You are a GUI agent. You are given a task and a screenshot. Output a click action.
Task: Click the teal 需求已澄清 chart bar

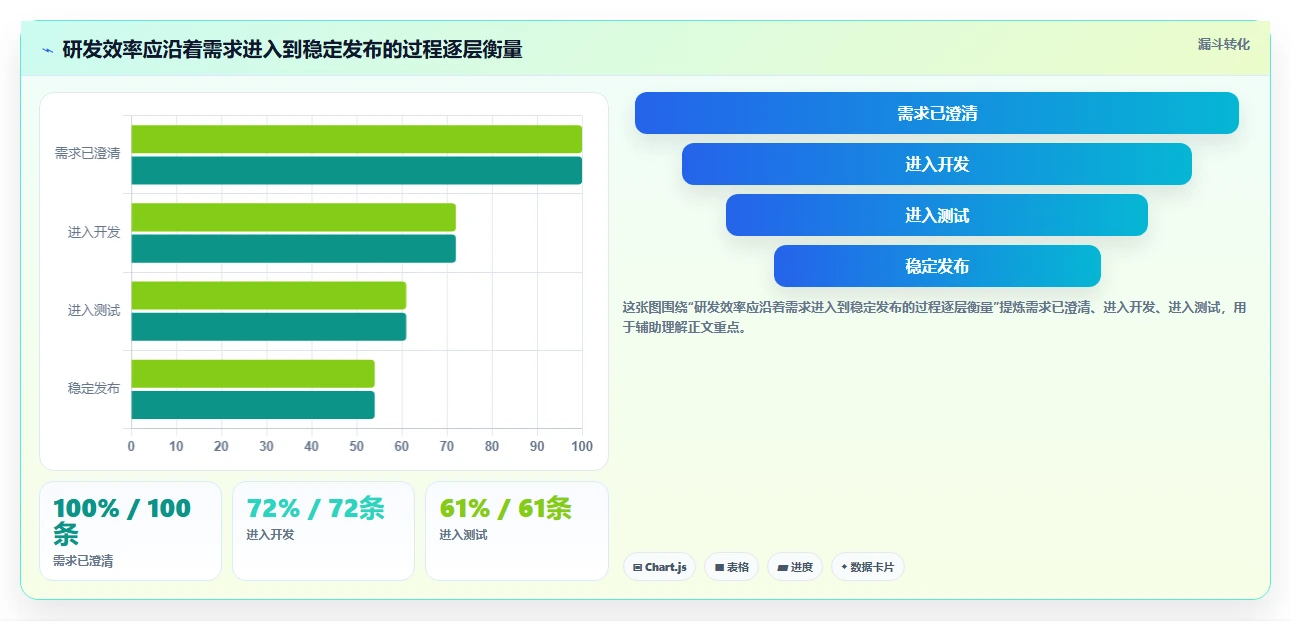(x=356, y=171)
